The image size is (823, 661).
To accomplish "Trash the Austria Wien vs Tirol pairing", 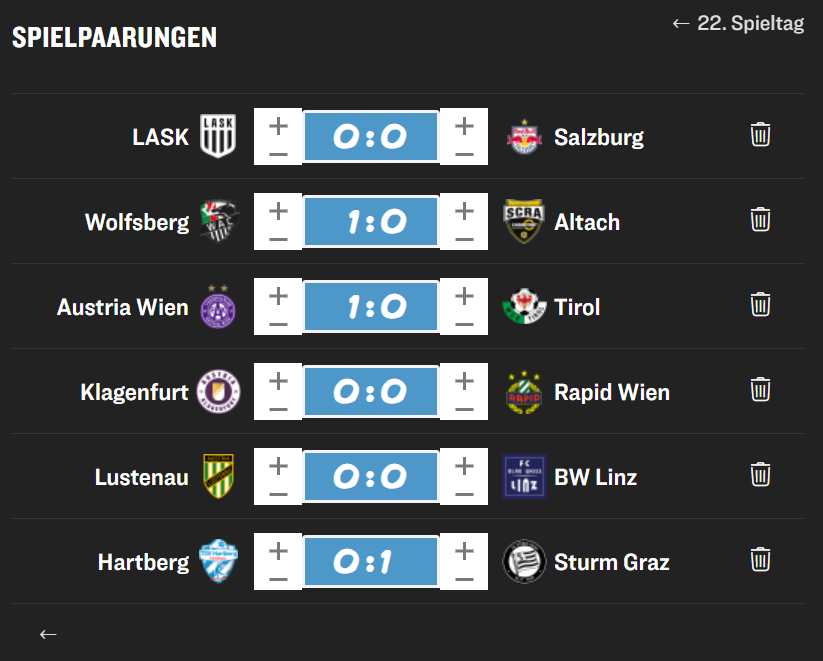I will tap(760, 304).
